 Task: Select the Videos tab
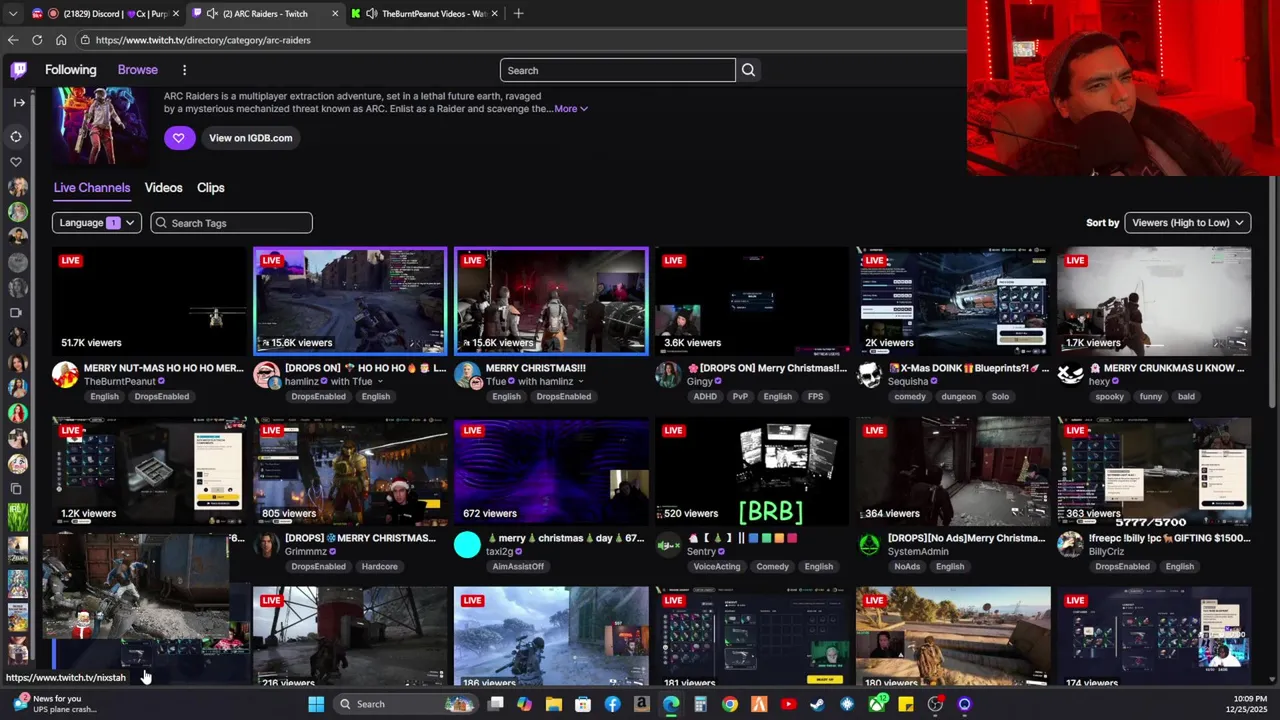163,188
